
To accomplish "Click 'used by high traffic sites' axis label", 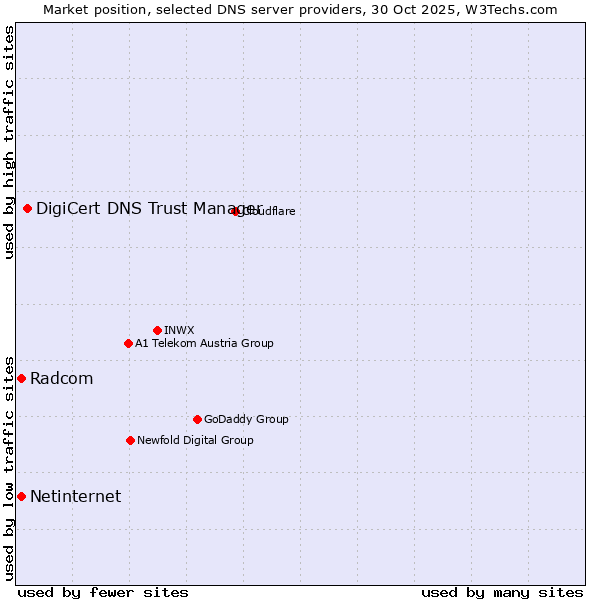I will pyautogui.click(x=9, y=142).
